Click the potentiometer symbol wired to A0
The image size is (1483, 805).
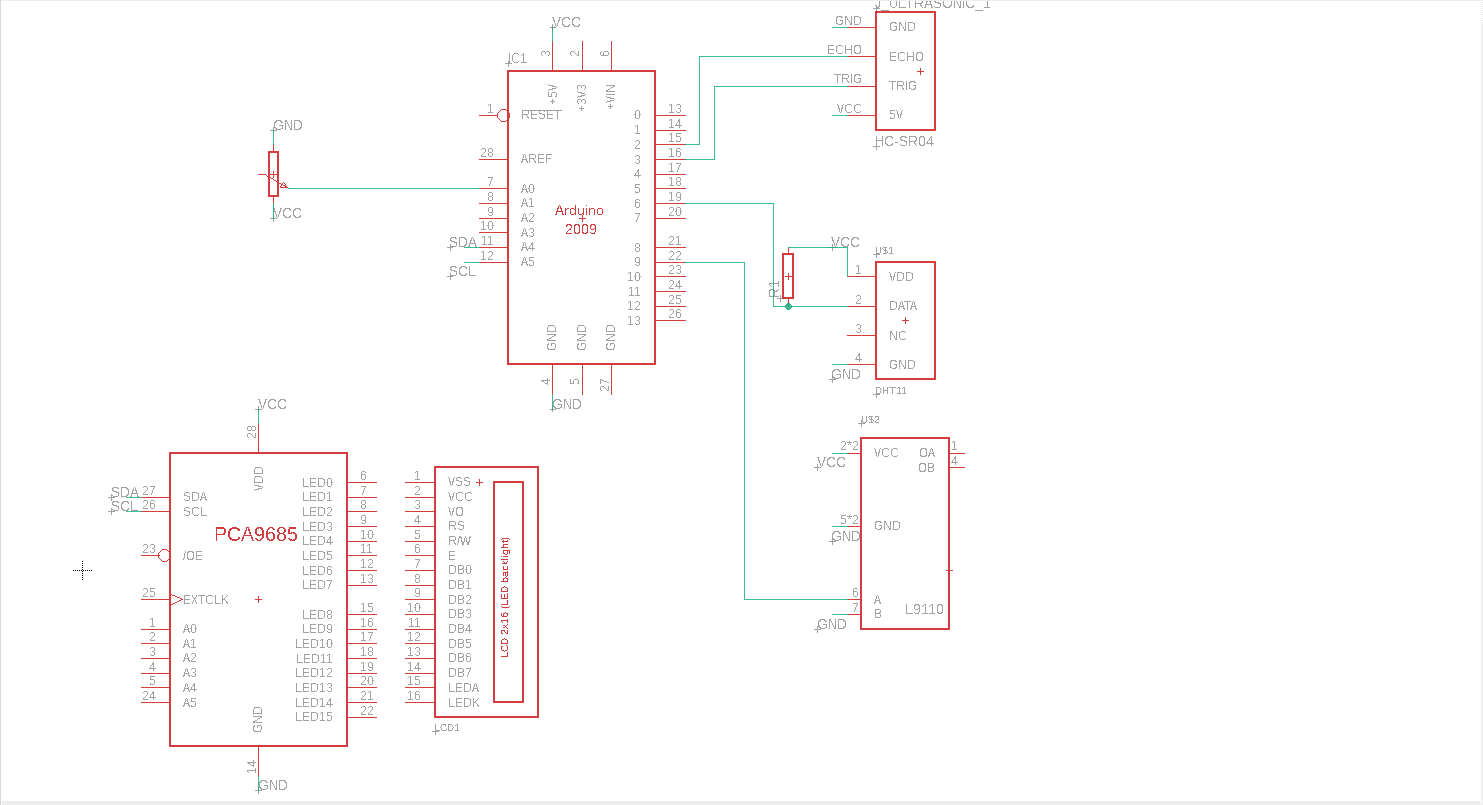tap(273, 174)
